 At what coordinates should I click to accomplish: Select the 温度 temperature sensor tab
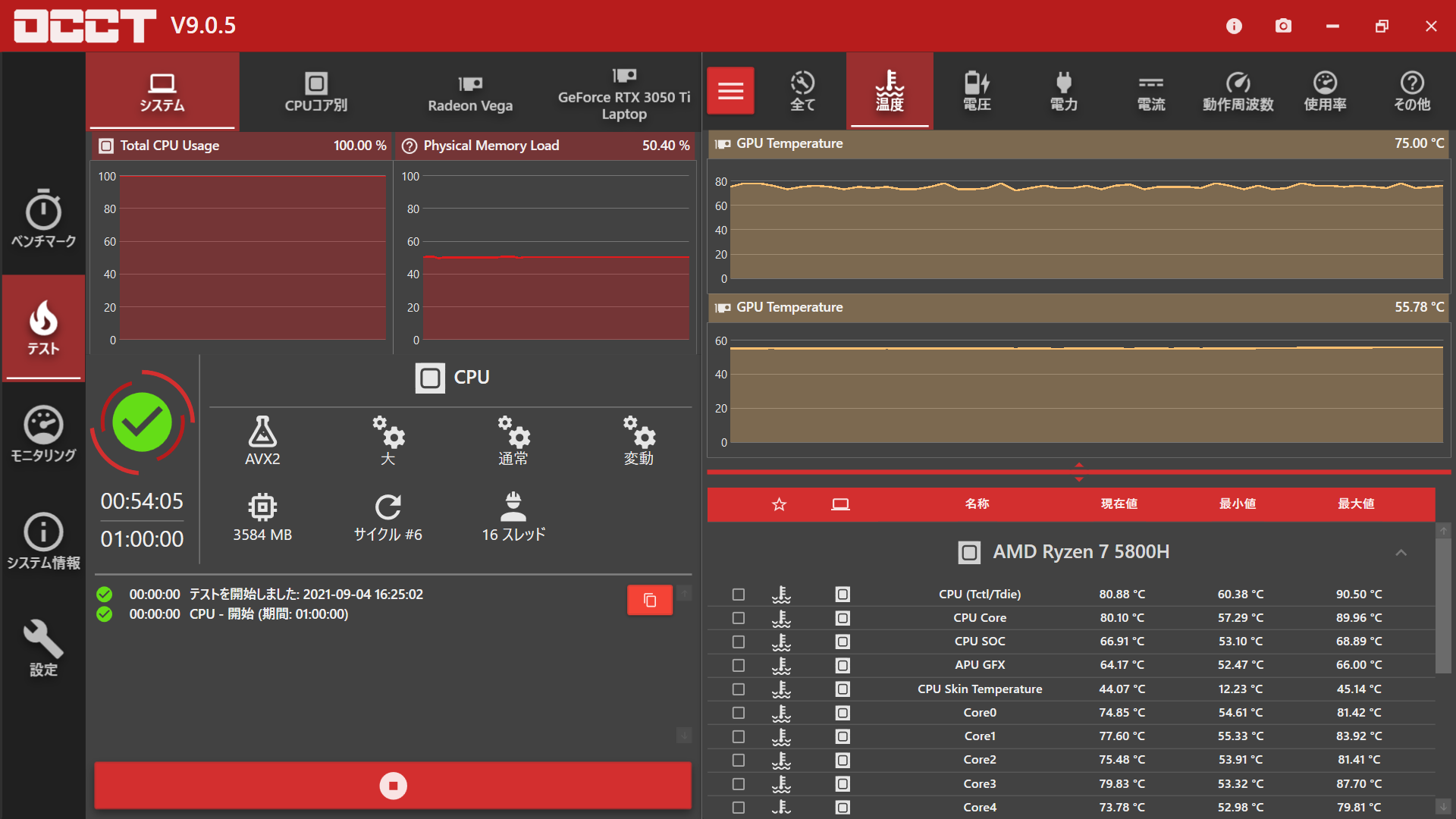tap(890, 91)
